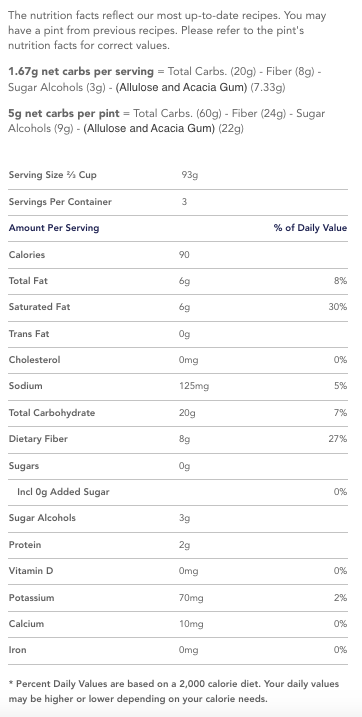Click the Saturated Fat 30% value
Viewport: 362px width, 717px height.
(337, 307)
